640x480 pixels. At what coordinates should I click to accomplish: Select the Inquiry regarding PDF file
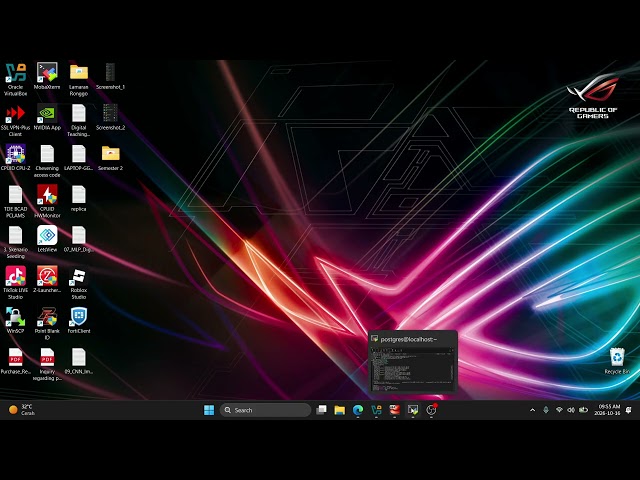[x=47, y=364]
